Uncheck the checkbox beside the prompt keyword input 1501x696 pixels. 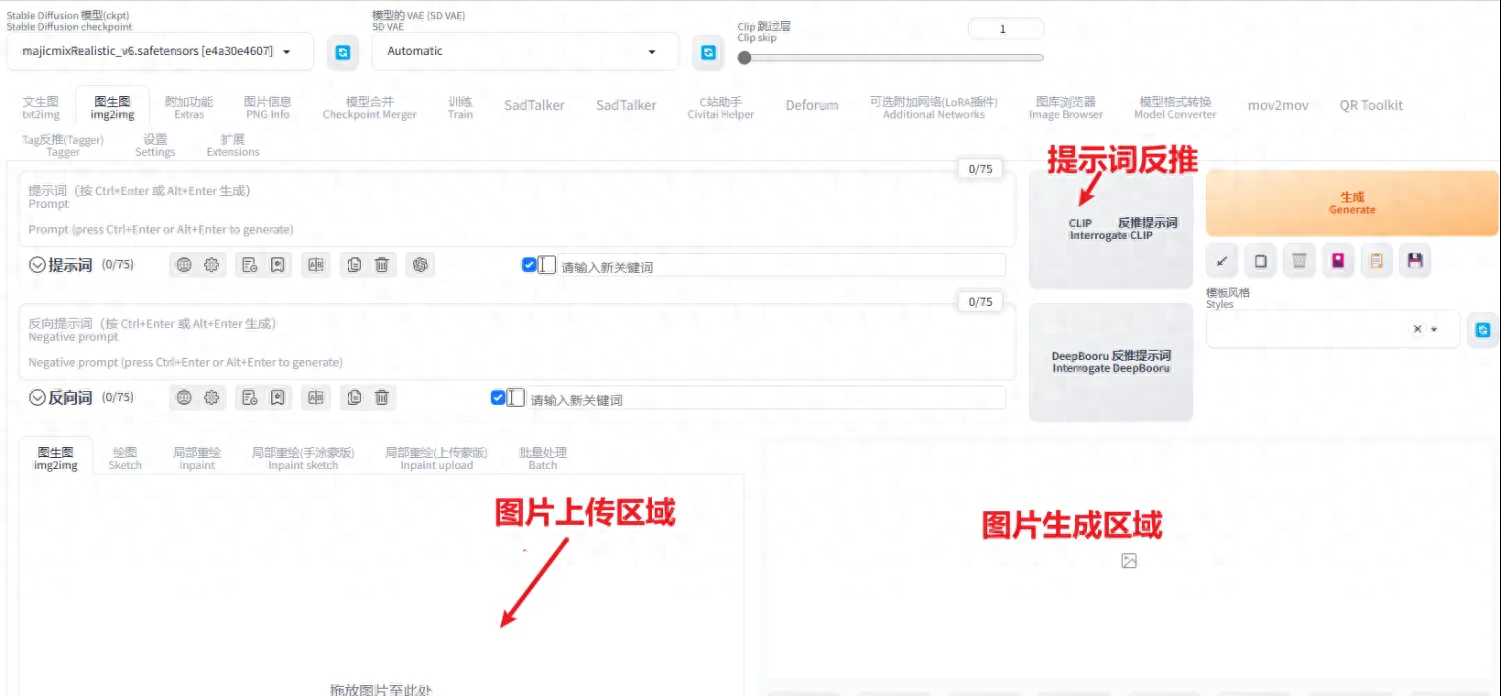click(x=529, y=265)
